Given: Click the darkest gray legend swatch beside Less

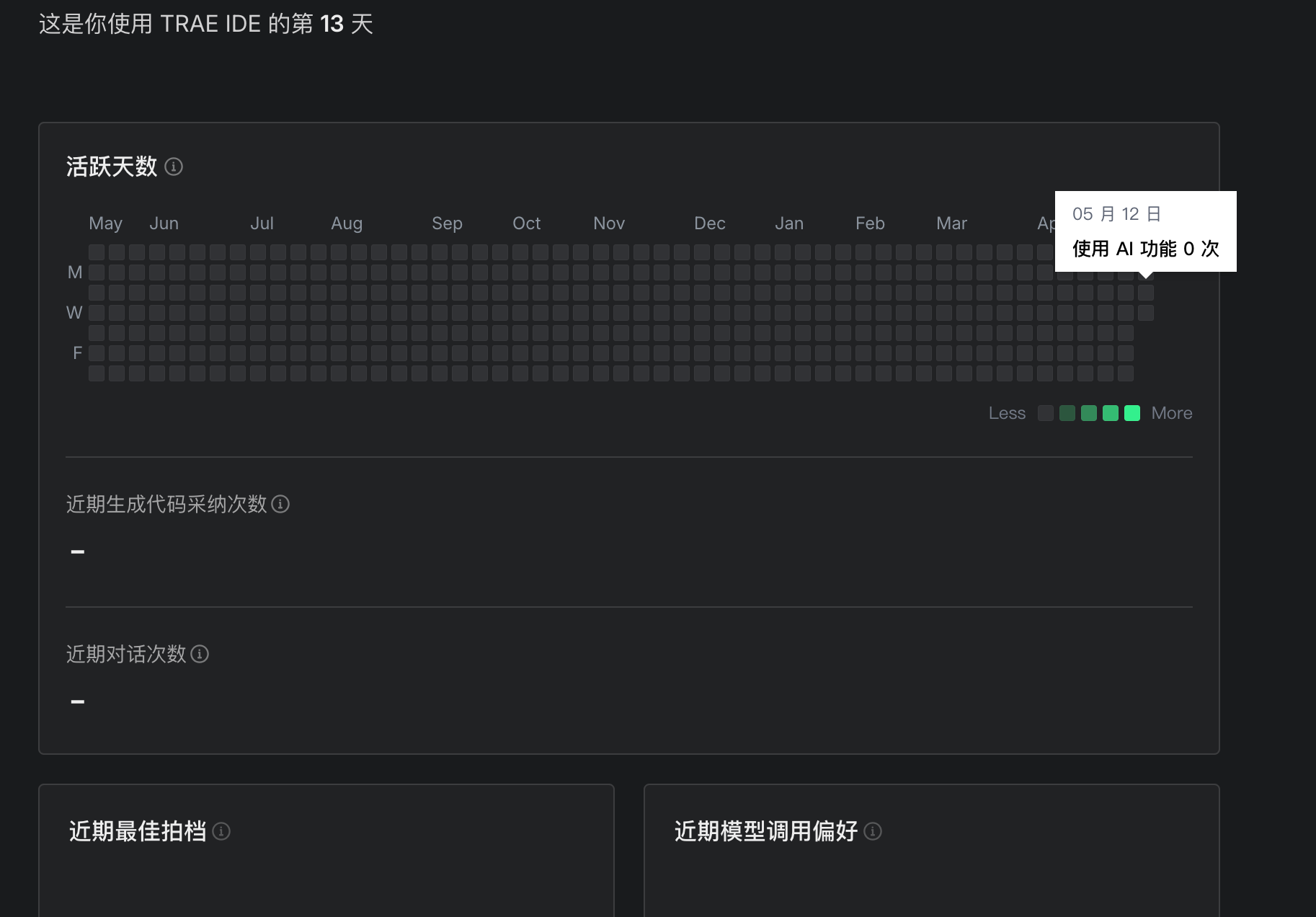Looking at the screenshot, I should pos(1046,413).
